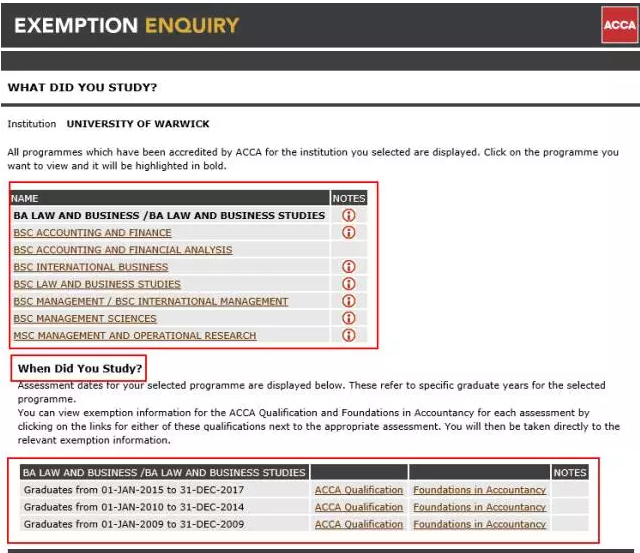Viewport: 640px width, 553px height.
Task: Open notes icon for BSc Management Sciences
Action: point(349,318)
